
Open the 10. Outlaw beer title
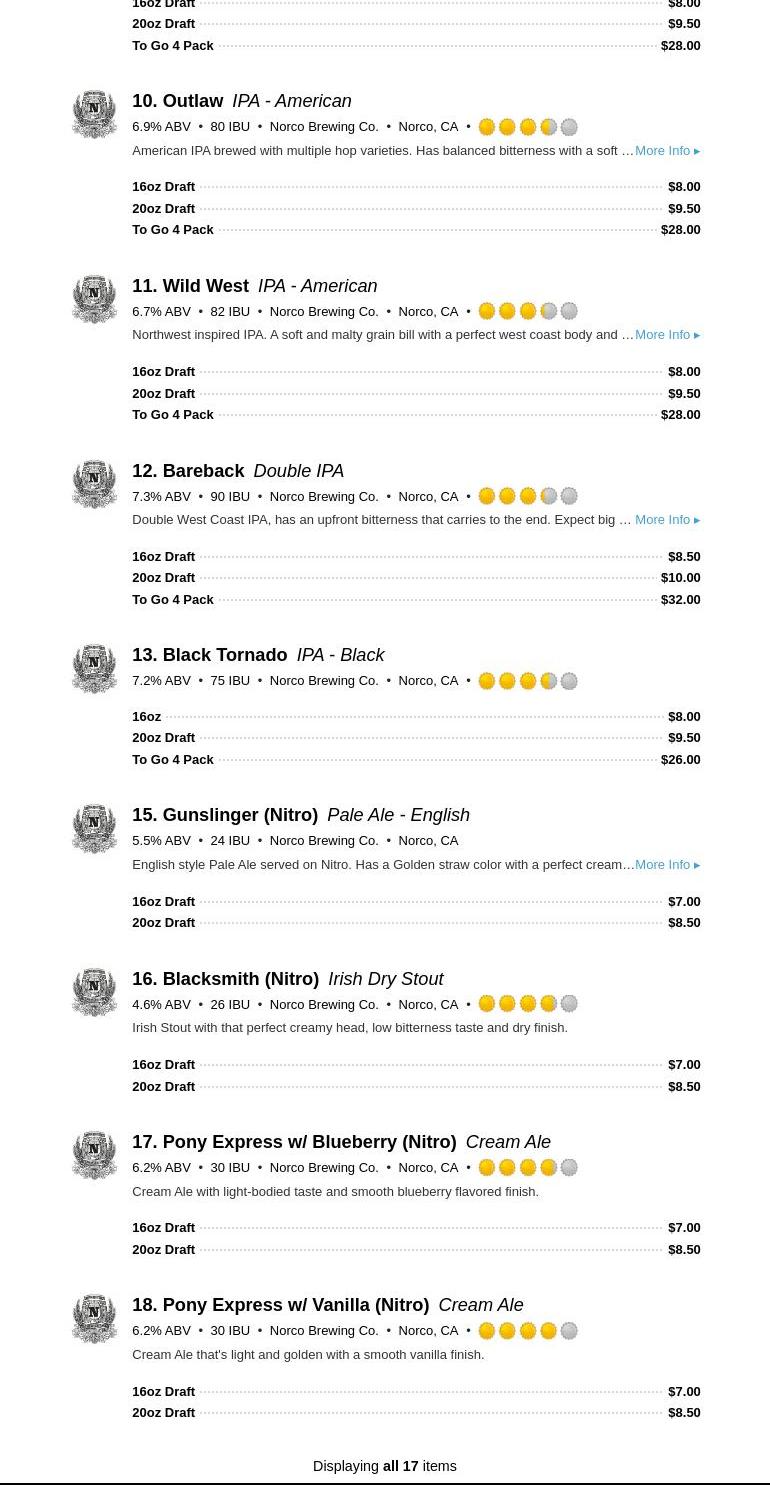(x=178, y=101)
